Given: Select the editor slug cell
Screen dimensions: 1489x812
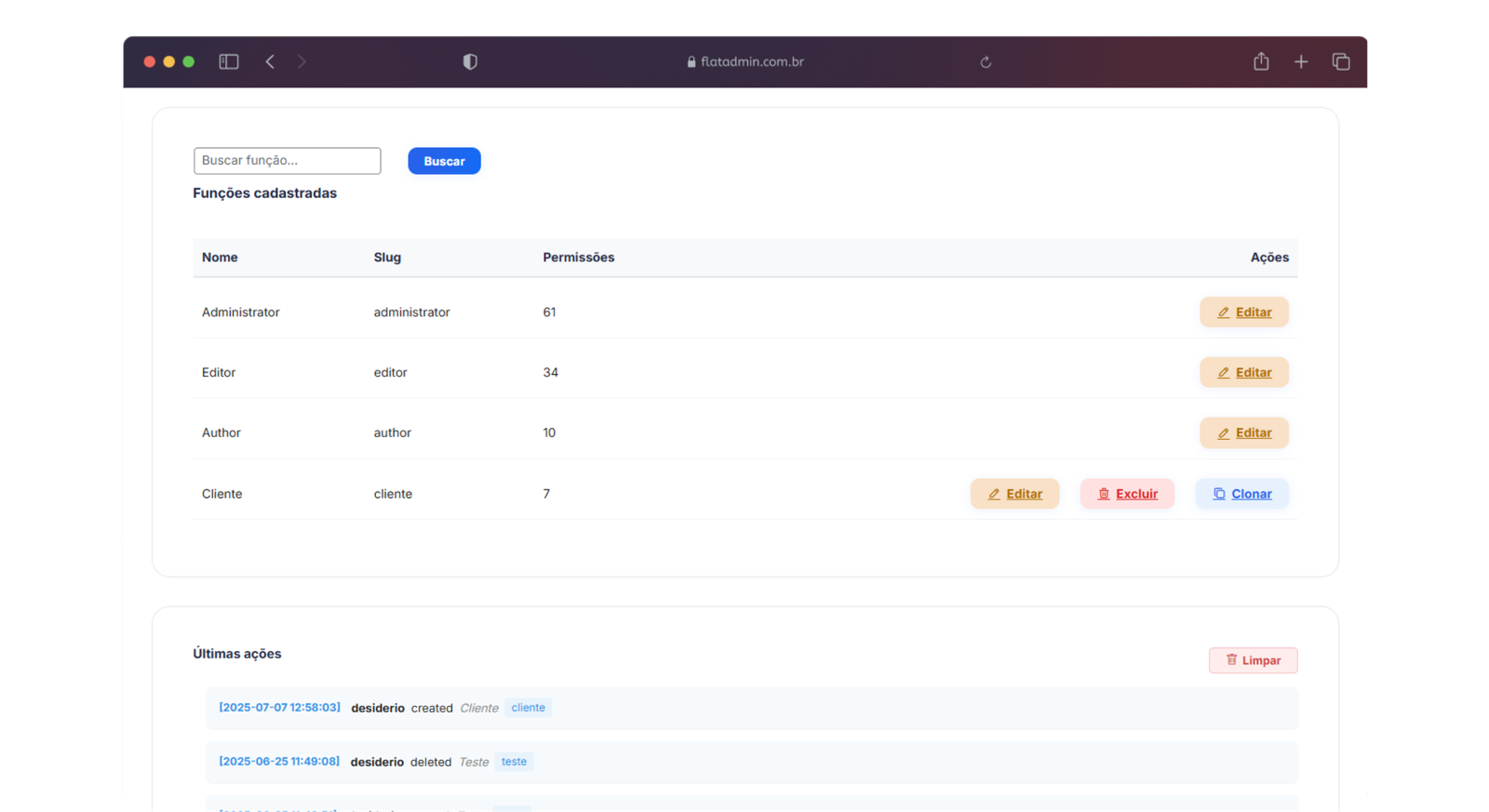Looking at the screenshot, I should point(390,372).
